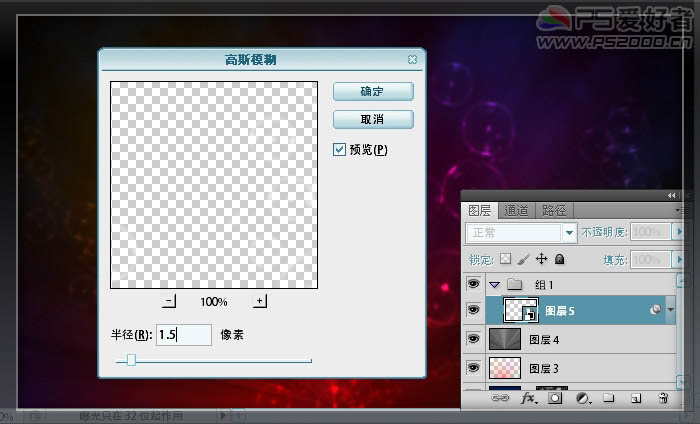Image resolution: width=700 pixels, height=424 pixels.
Task: Click the 取消 button
Action: click(372, 119)
